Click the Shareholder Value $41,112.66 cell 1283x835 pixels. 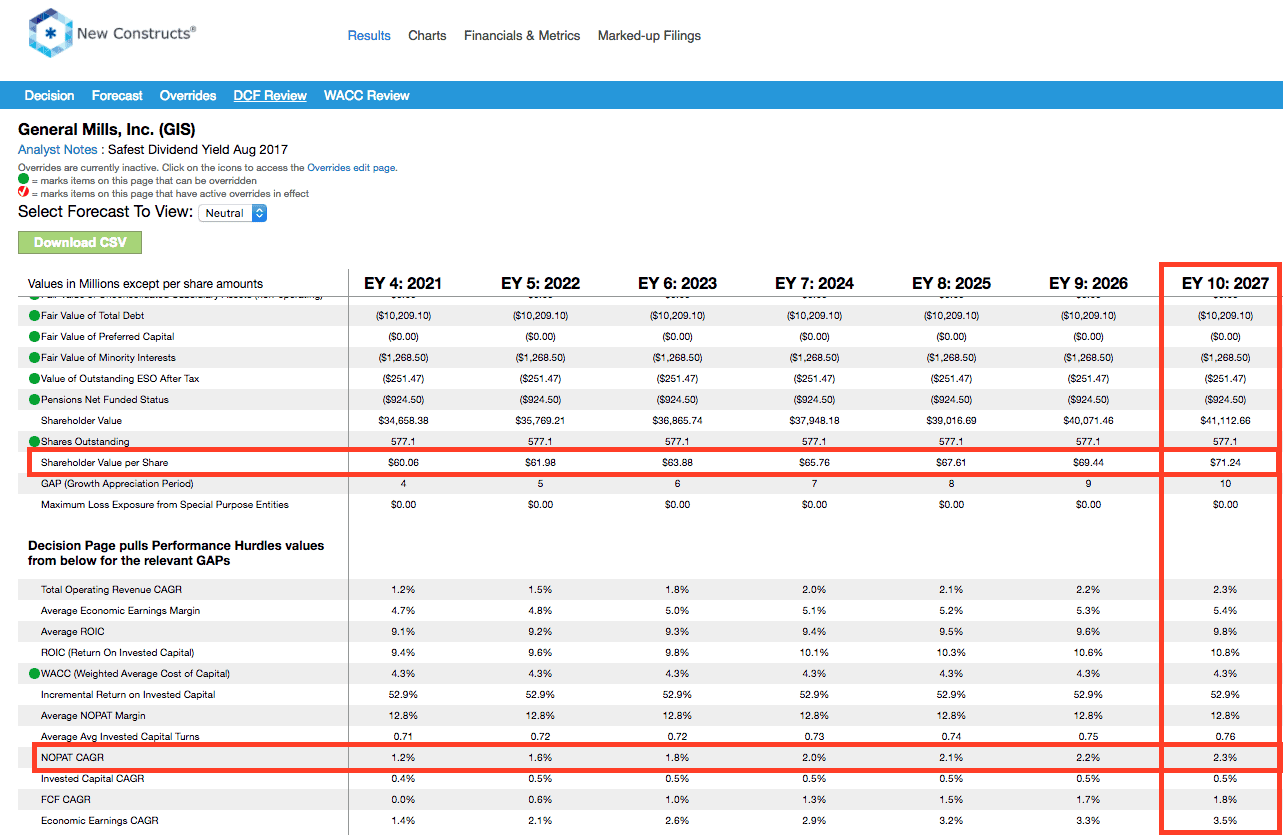(x=1225, y=420)
